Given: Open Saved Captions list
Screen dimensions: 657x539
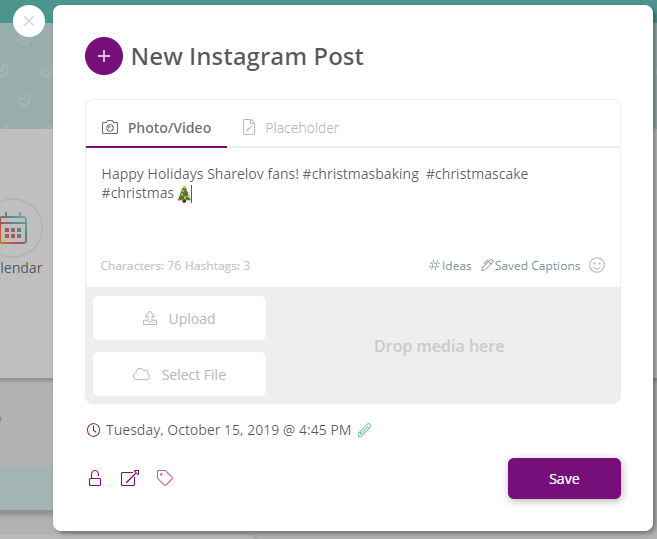Looking at the screenshot, I should [530, 266].
